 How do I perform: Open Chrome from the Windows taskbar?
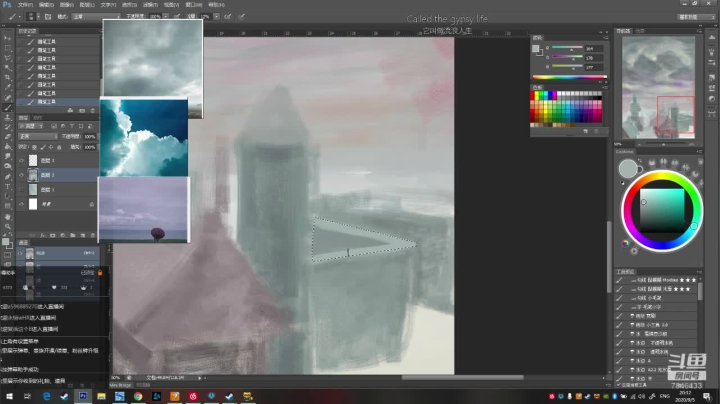tap(138, 396)
